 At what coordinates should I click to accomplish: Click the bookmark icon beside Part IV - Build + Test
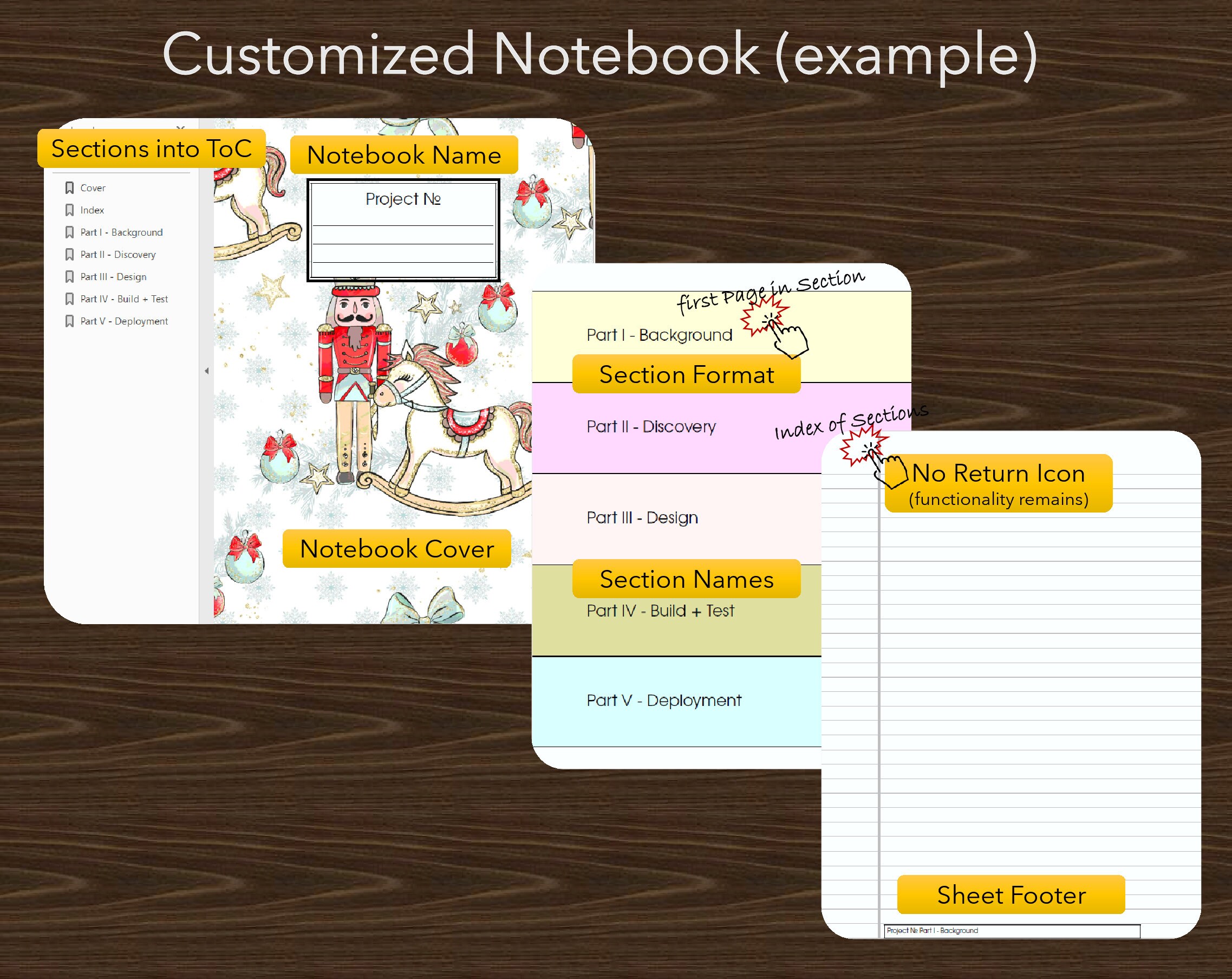(x=70, y=299)
